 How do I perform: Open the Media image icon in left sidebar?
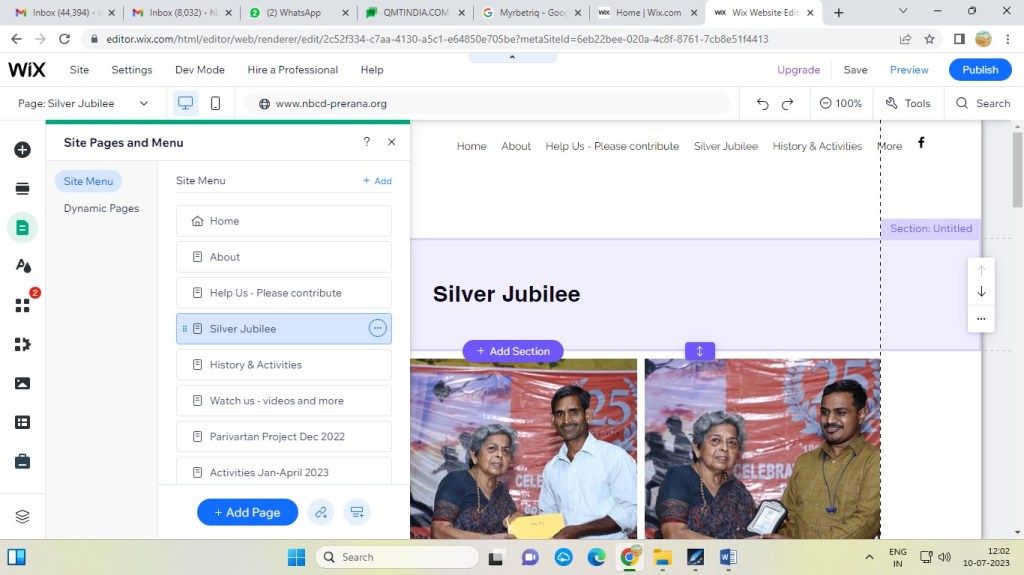[22, 383]
